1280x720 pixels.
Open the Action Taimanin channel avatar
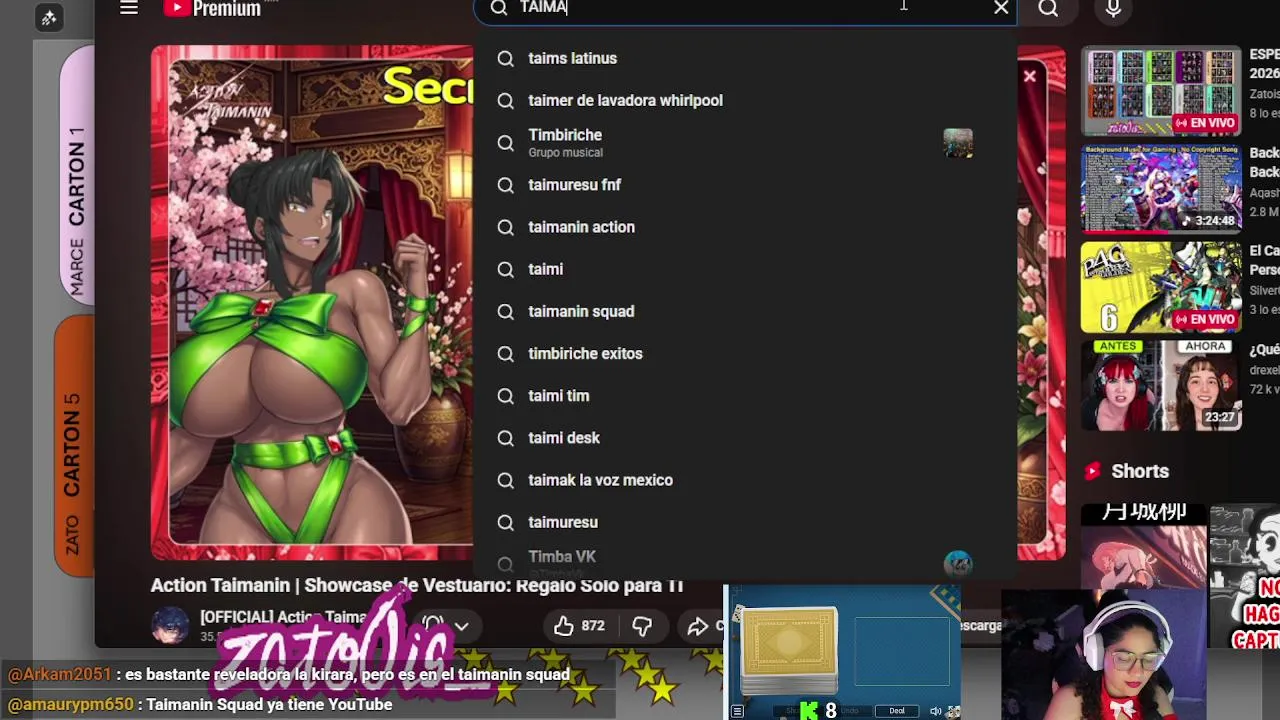click(170, 626)
